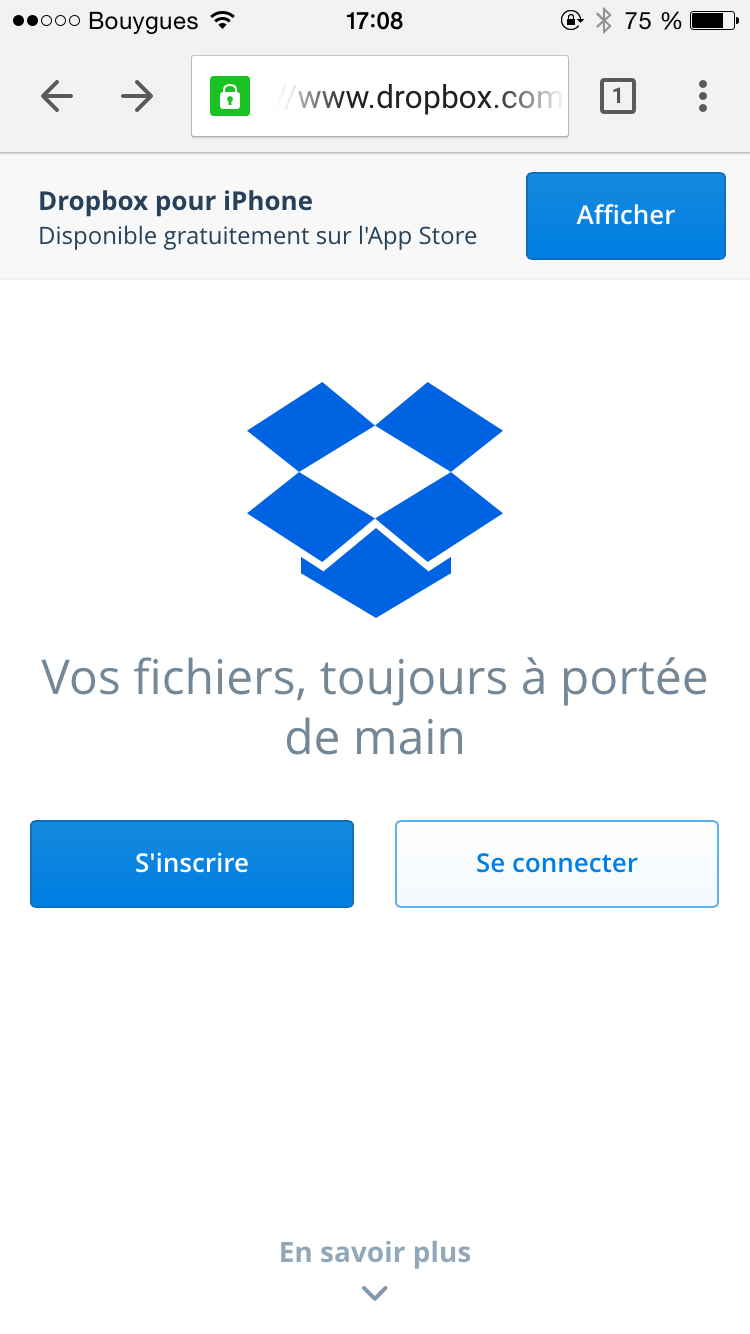Image resolution: width=750 pixels, height=1334 pixels.
Task: Tap the Dropbox pour iPhone banner title
Action: pos(176,201)
